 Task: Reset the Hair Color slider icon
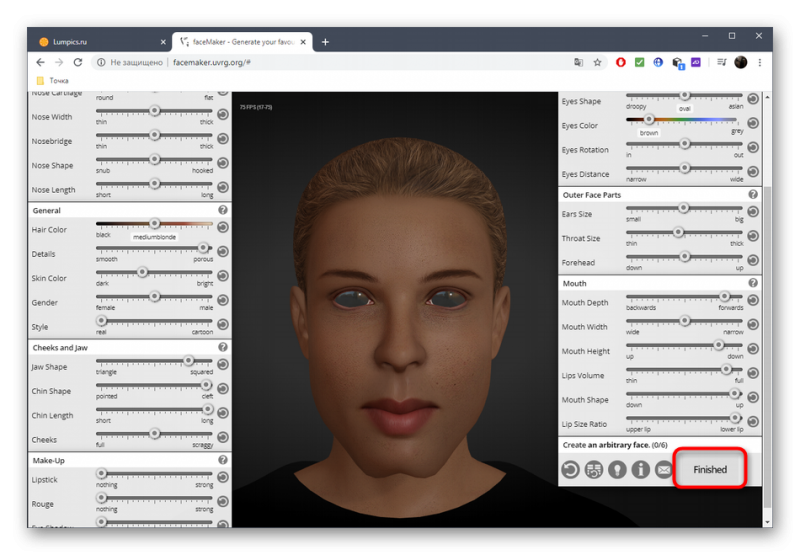click(x=223, y=227)
